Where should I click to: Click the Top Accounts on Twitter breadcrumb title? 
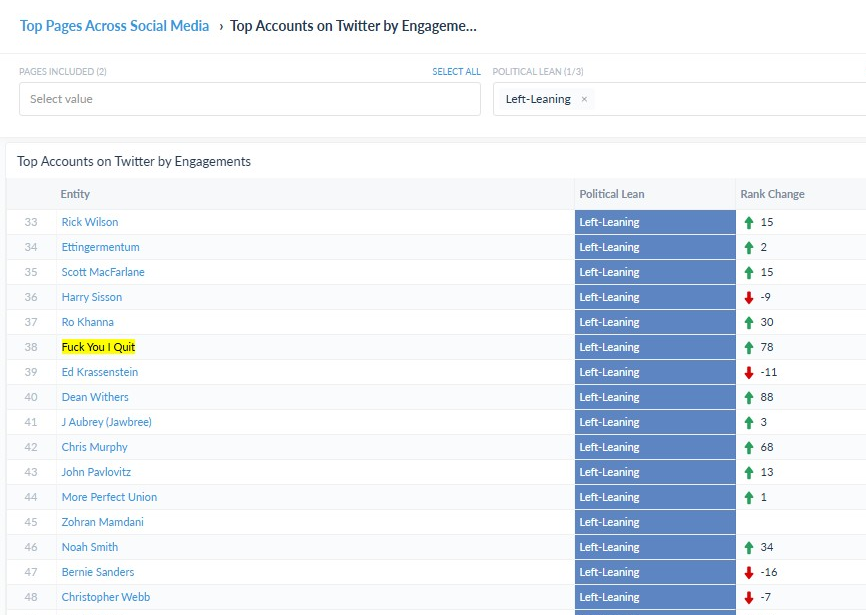click(353, 26)
